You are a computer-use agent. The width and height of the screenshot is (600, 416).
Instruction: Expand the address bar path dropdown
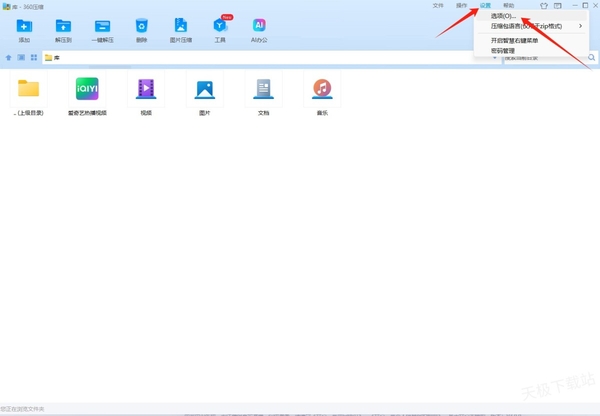494,58
